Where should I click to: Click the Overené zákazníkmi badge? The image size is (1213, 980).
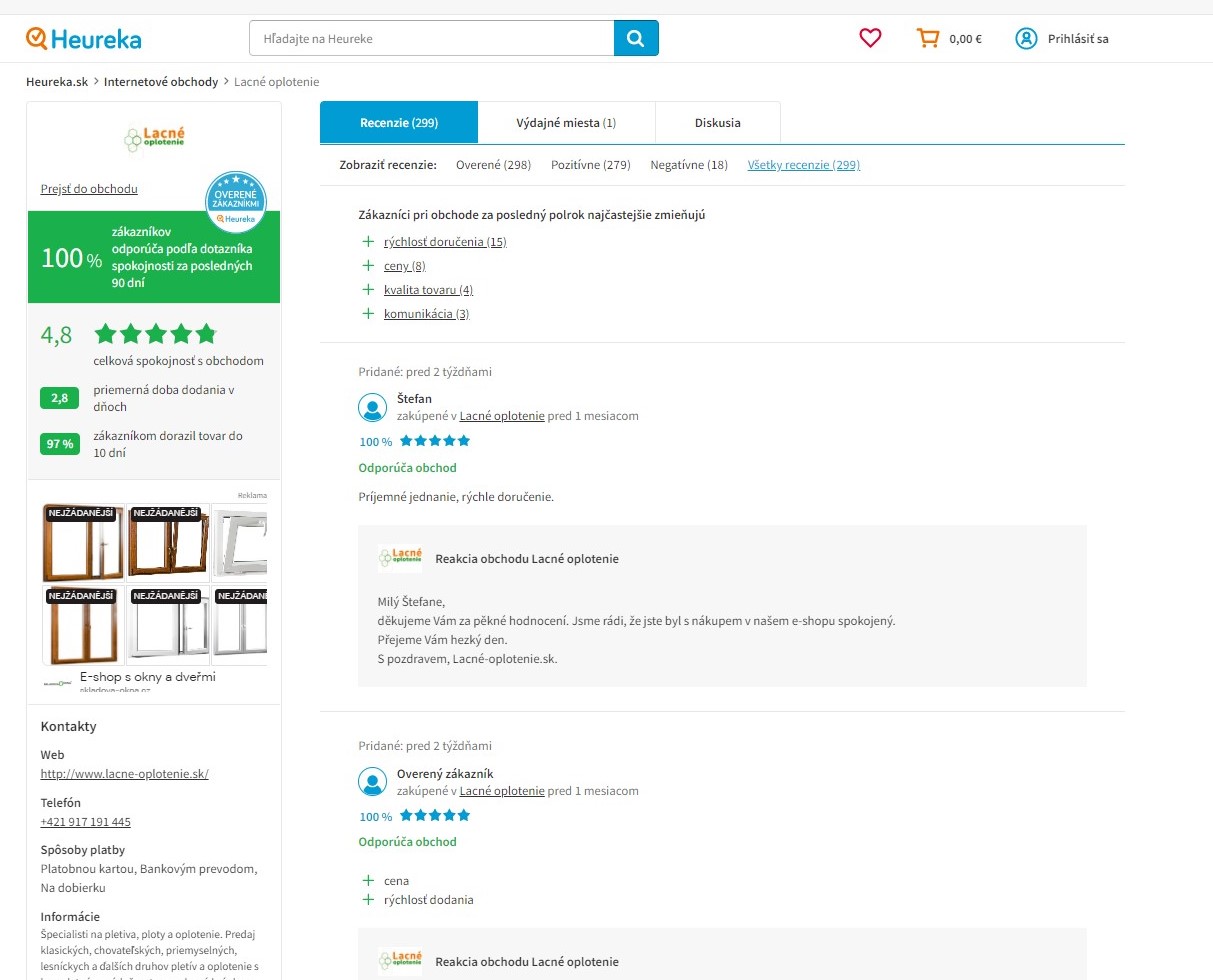click(x=236, y=201)
